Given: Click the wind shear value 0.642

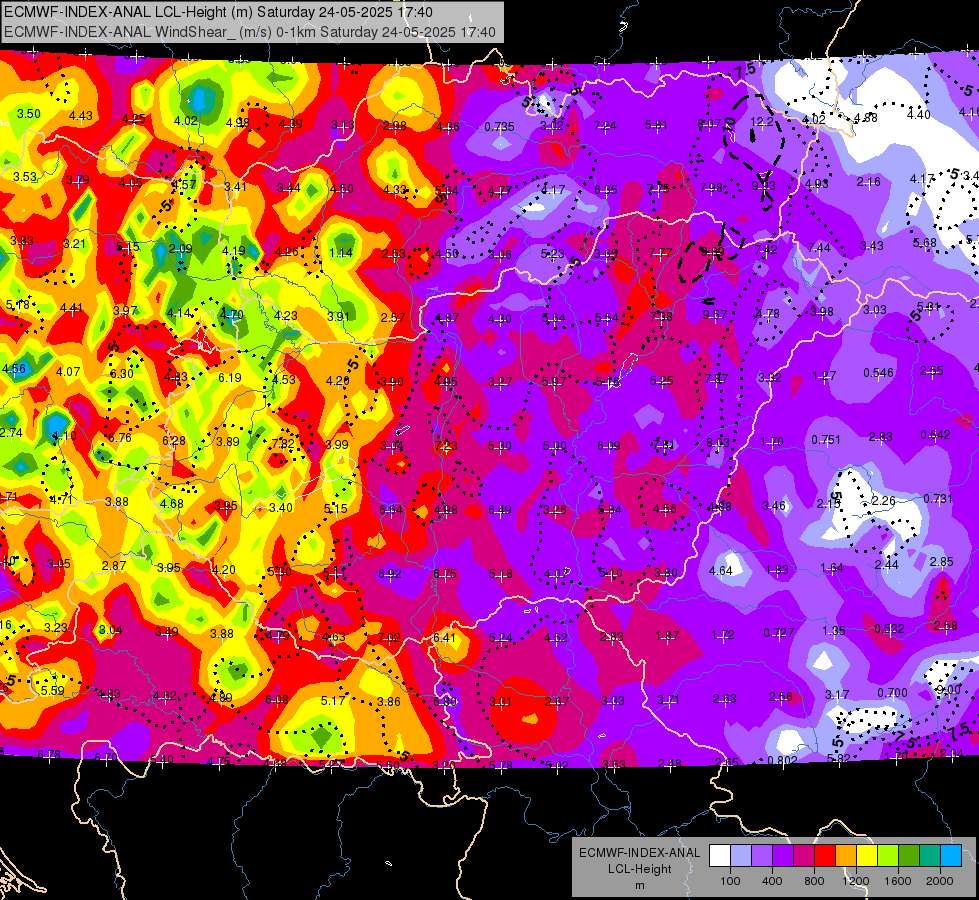Looking at the screenshot, I should click(935, 435).
